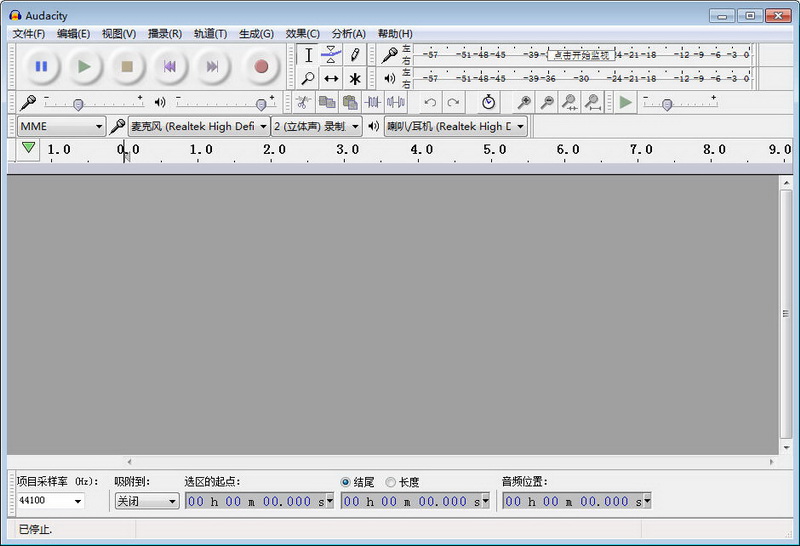Viewport: 800px width, 546px height.
Task: Select the 结尾 radio button
Action: click(345, 482)
